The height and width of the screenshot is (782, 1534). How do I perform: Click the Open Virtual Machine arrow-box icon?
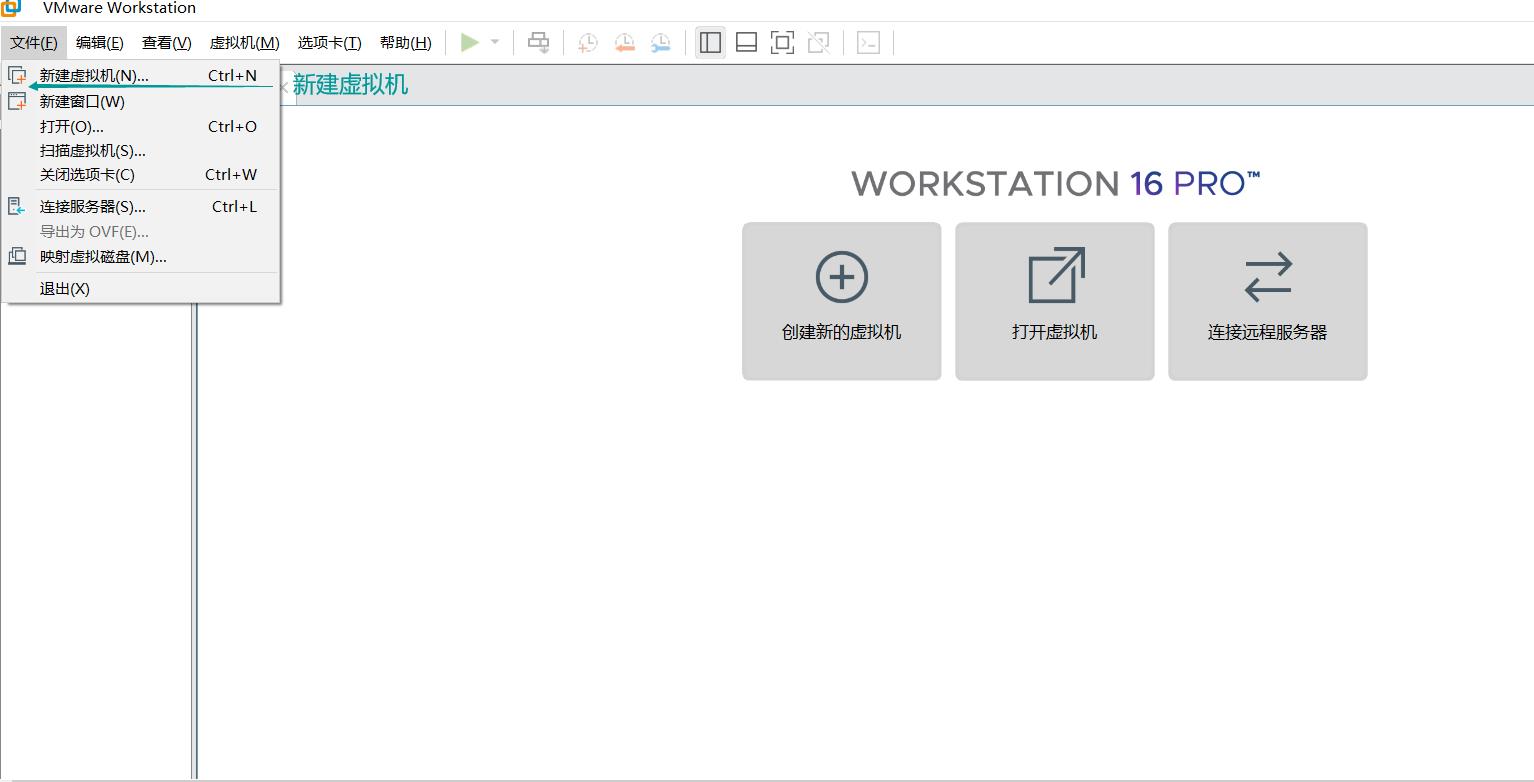tap(1056, 275)
